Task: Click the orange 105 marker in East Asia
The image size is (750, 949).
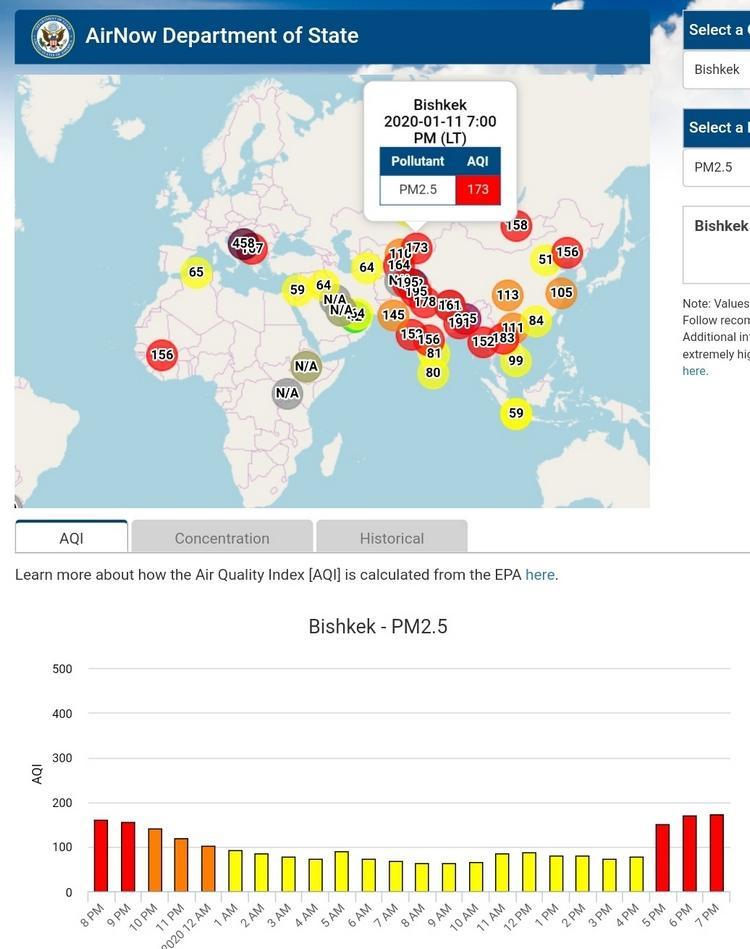Action: click(561, 293)
